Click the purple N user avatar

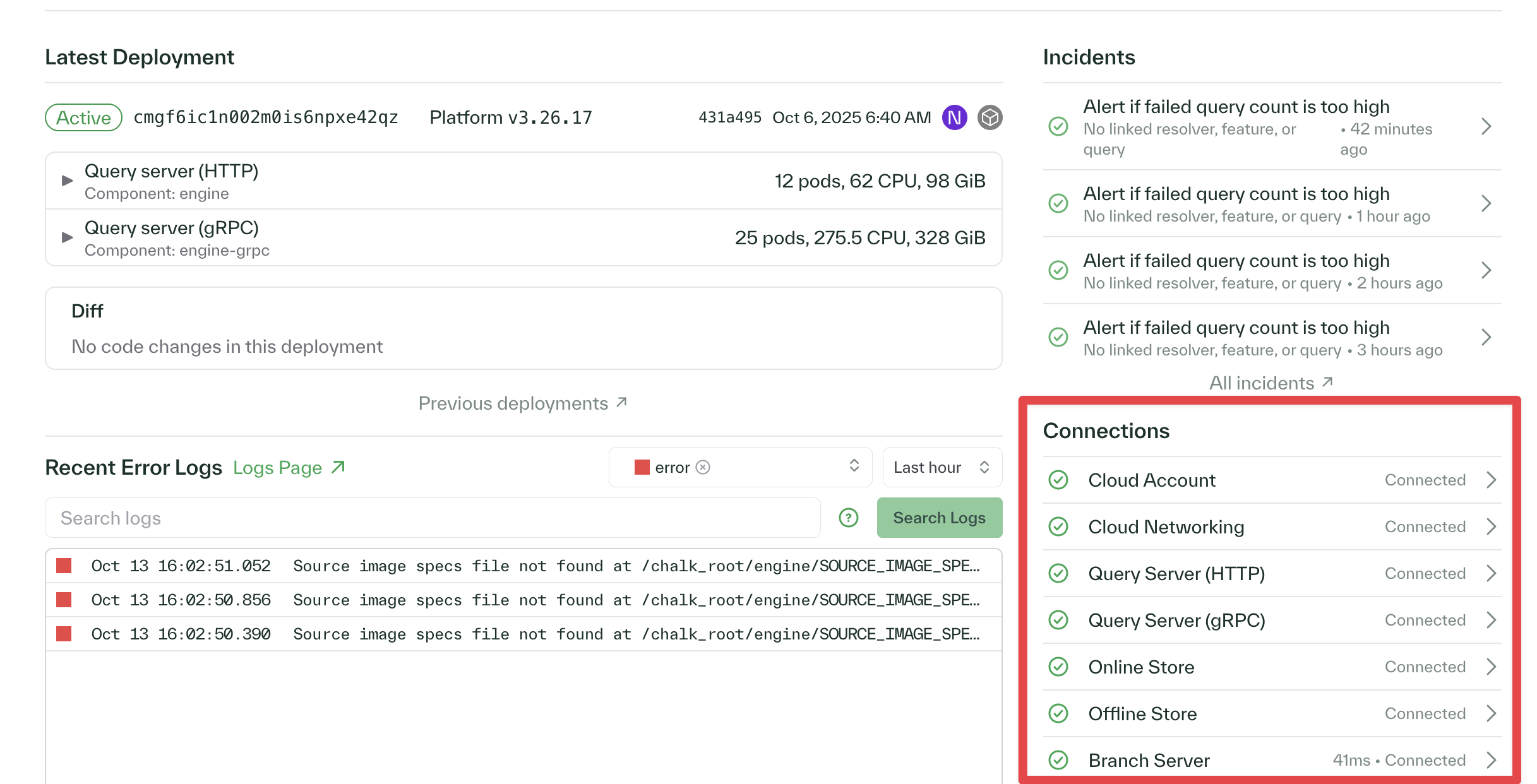click(x=954, y=117)
